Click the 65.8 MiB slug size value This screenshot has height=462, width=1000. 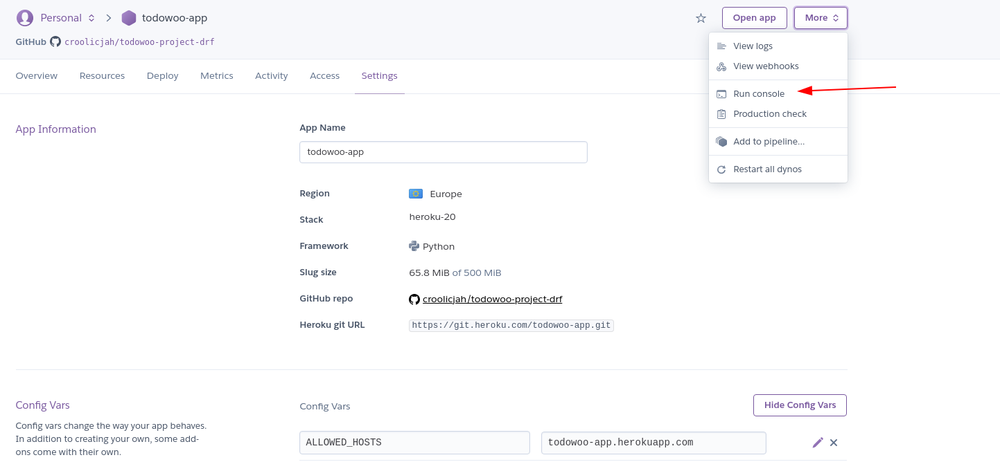click(429, 273)
